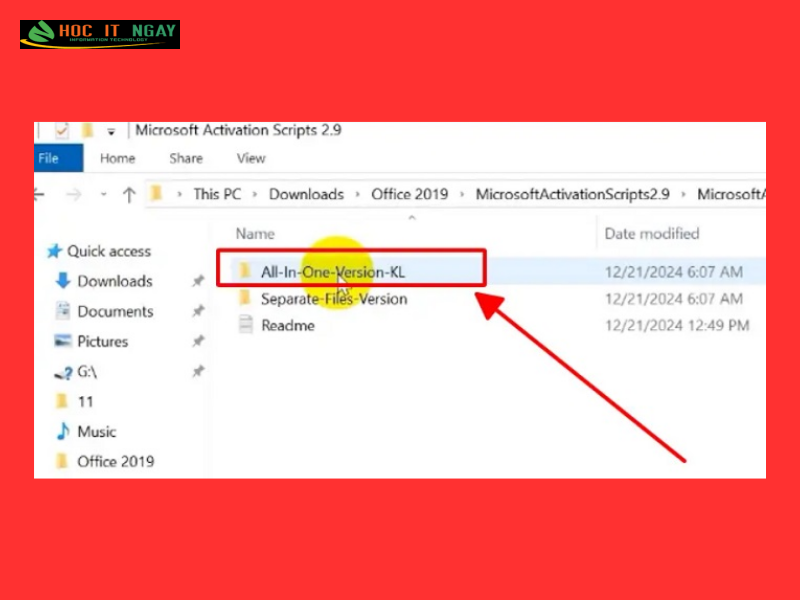Click the folder icon in the address bar
The height and width of the screenshot is (600, 800).
point(156,193)
